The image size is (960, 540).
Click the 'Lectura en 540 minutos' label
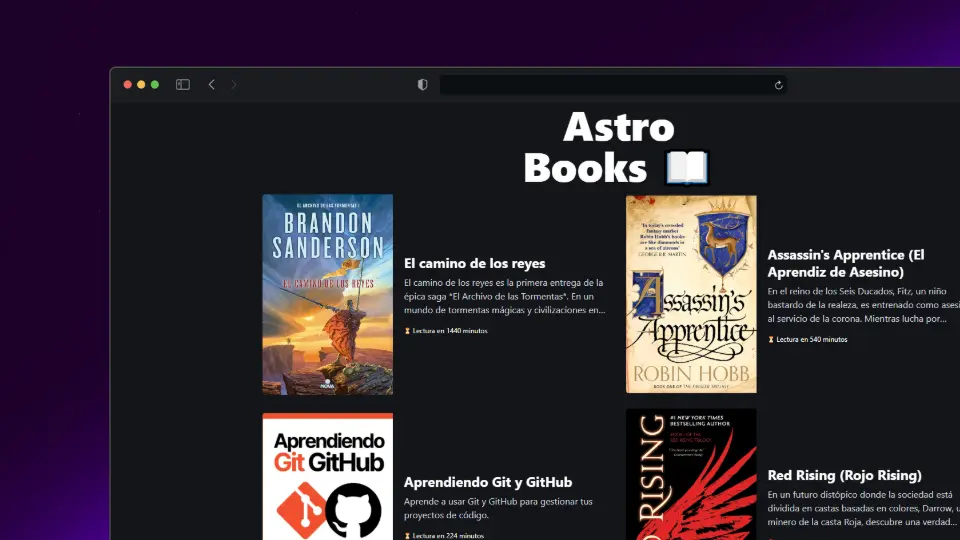812,339
